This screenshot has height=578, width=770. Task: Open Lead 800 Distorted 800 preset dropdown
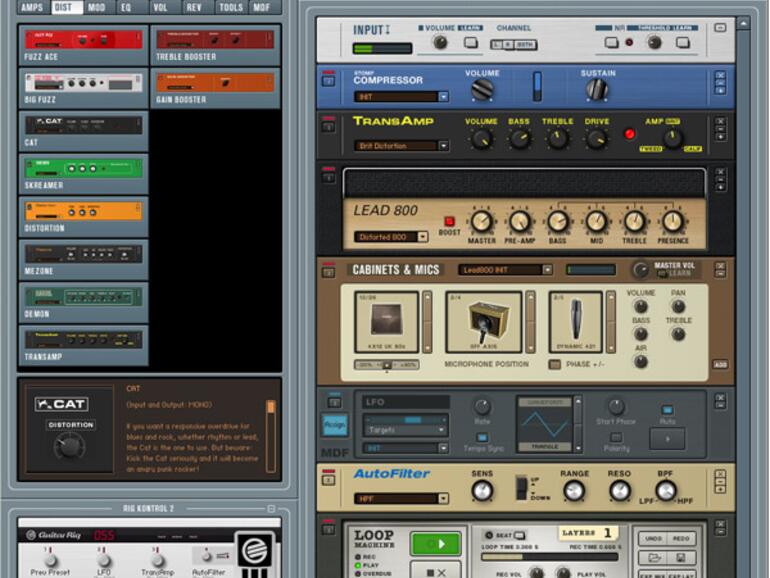pyautogui.click(x=423, y=237)
